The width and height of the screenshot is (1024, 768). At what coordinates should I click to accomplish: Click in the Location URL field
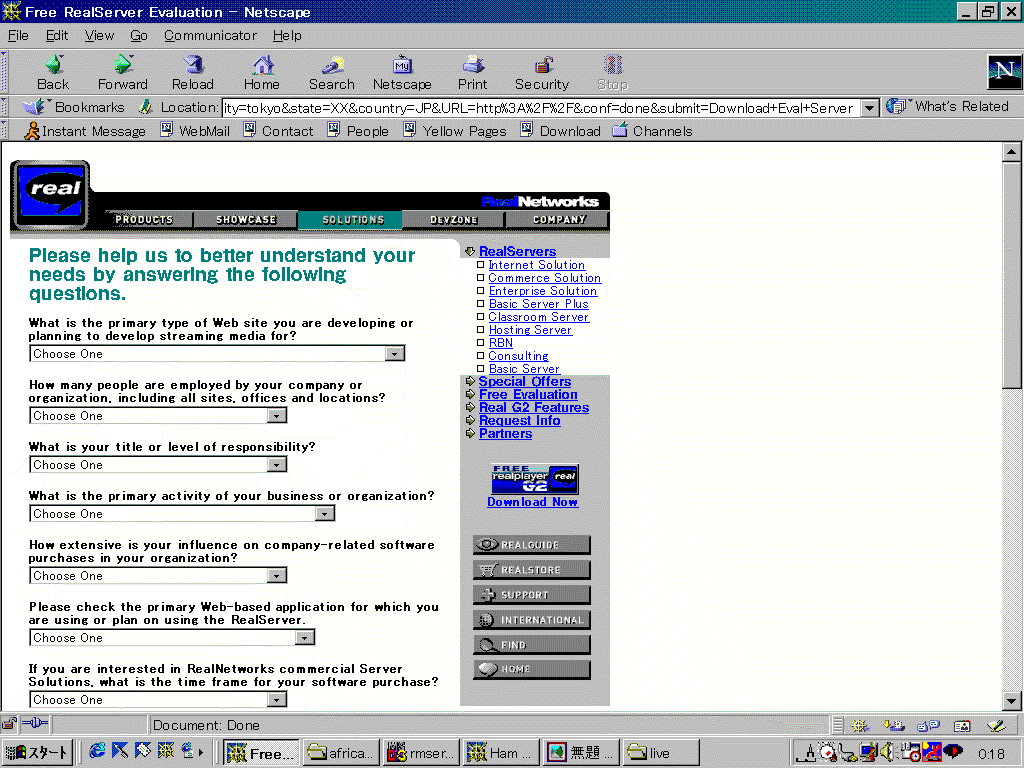(x=541, y=108)
